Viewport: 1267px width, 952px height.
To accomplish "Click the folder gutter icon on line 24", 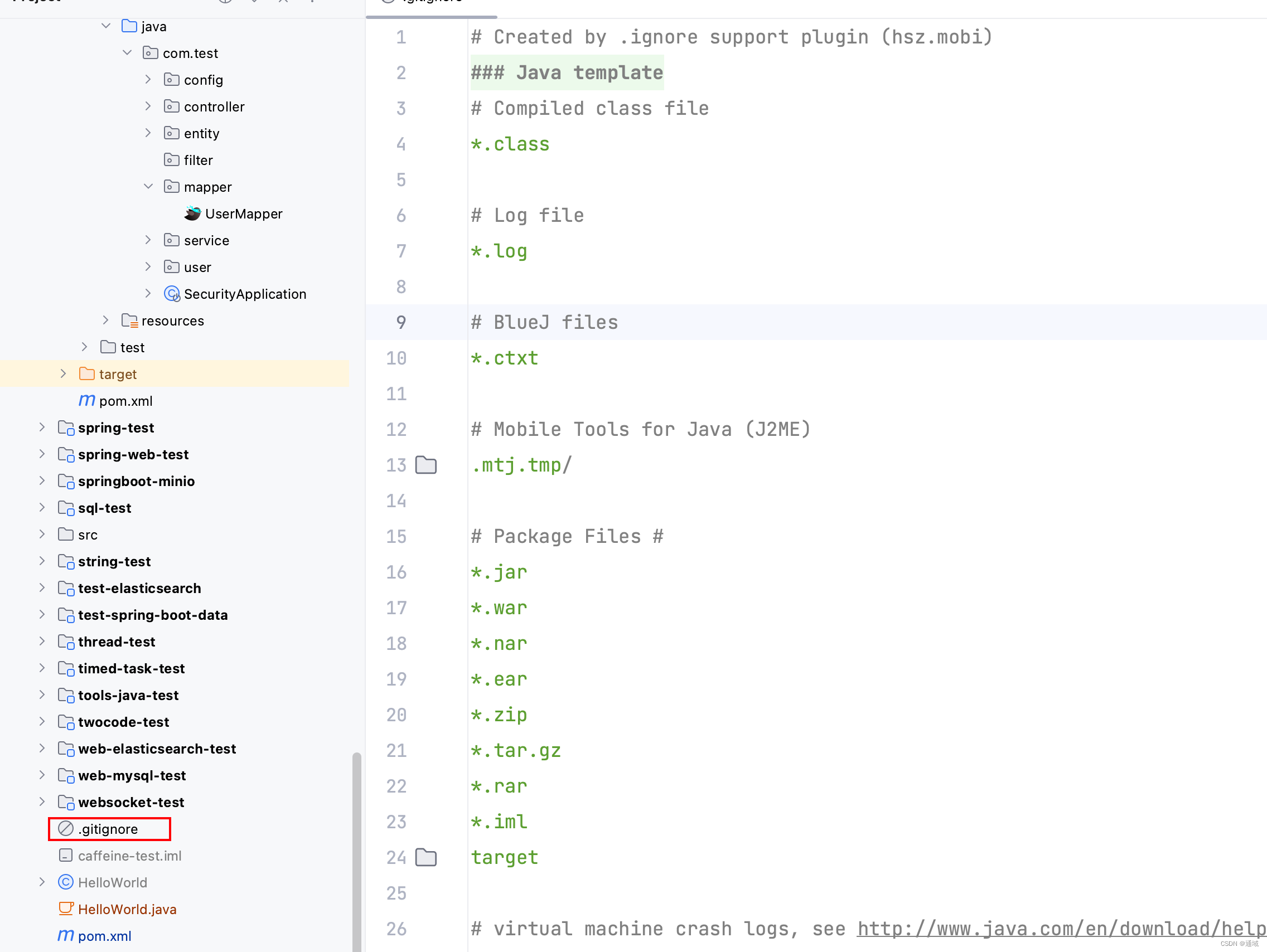I will 426,858.
